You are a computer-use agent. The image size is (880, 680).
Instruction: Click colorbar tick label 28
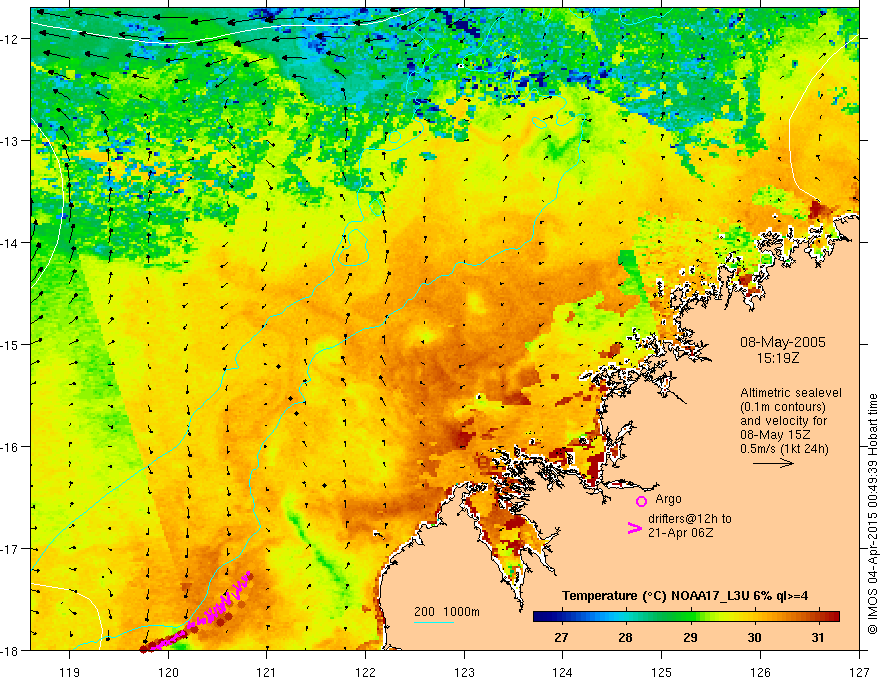coord(625,637)
